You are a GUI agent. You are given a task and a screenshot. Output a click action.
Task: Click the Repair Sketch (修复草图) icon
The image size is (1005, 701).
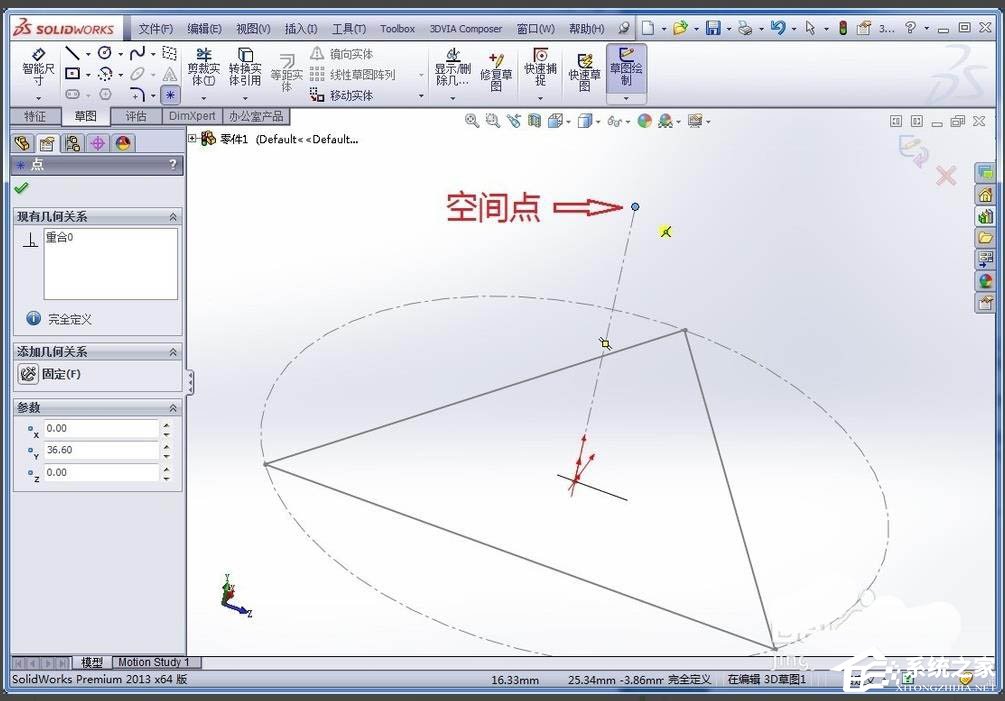tap(497, 70)
